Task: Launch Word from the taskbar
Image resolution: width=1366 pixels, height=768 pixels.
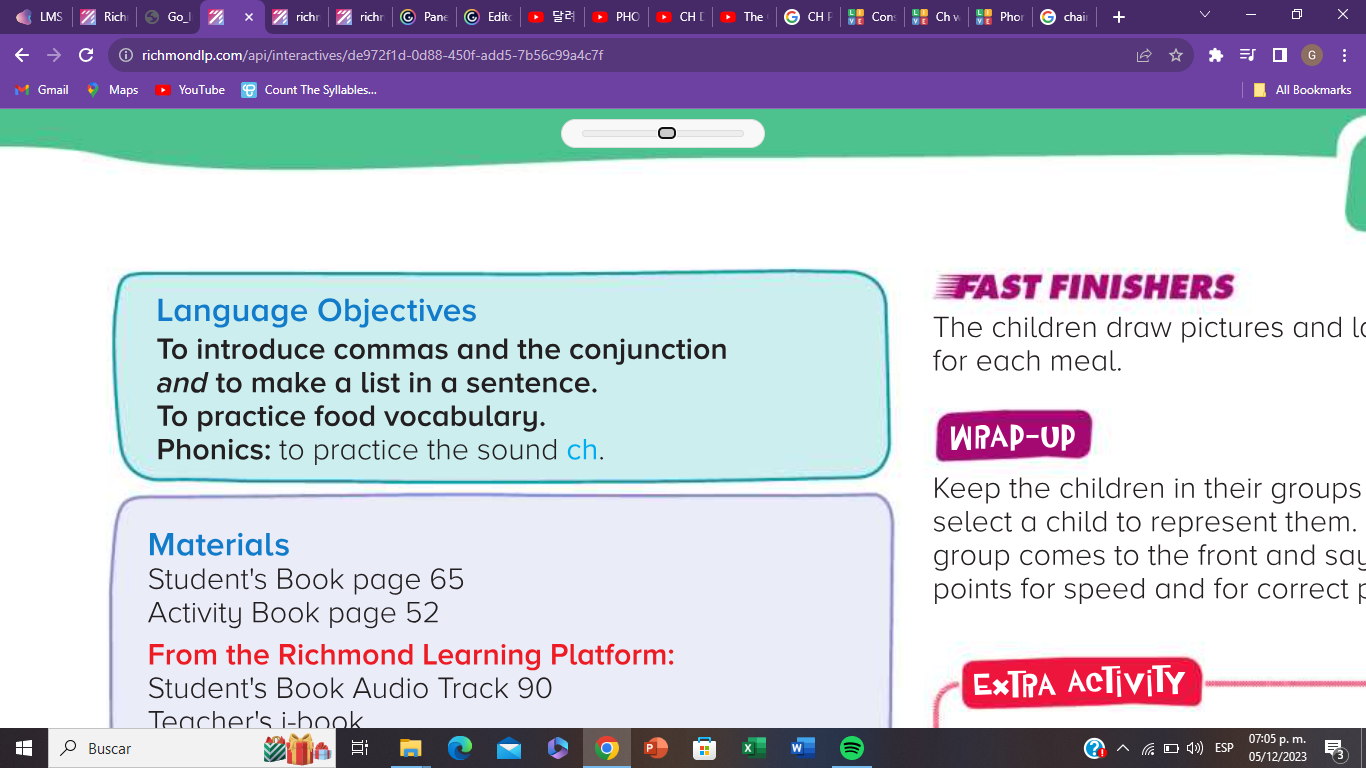Action: [x=801, y=748]
